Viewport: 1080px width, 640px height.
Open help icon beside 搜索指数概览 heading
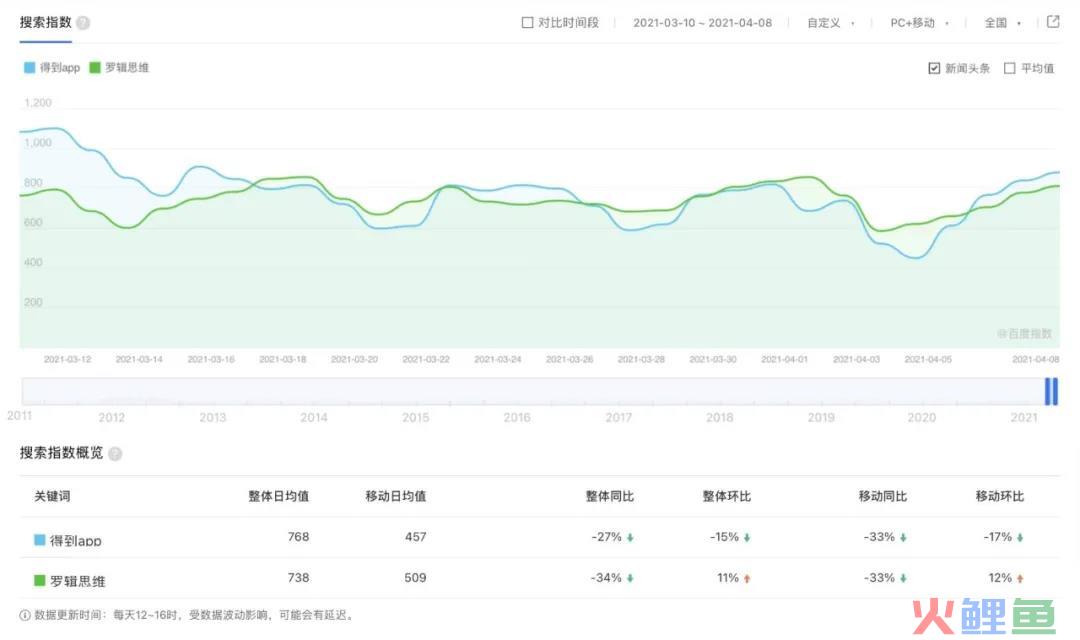click(115, 453)
